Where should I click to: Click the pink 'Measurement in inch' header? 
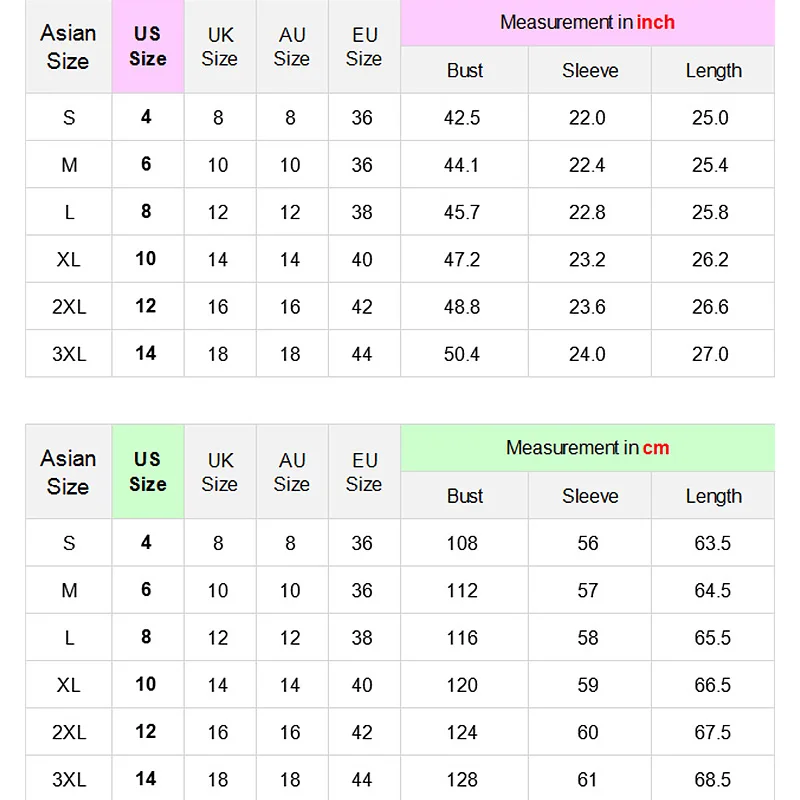587,22
